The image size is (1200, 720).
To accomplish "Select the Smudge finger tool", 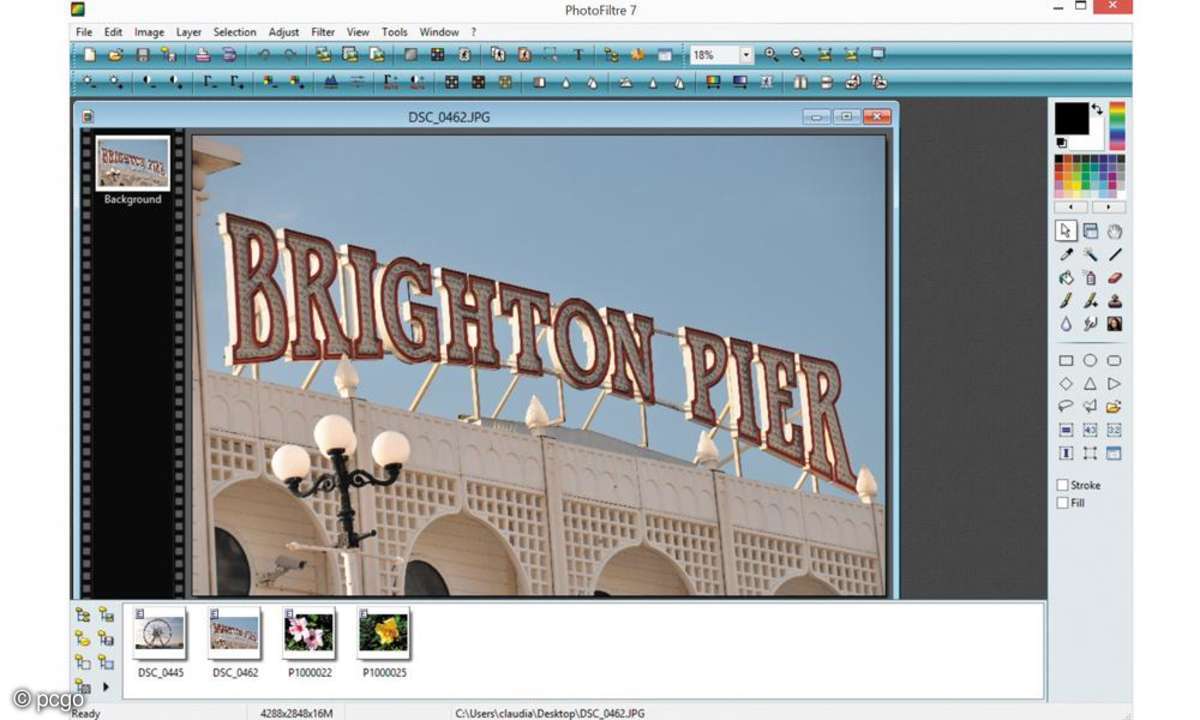I will point(1090,324).
